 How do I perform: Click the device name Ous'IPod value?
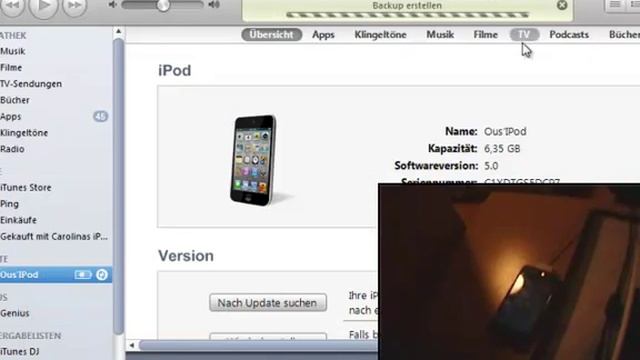[505, 131]
